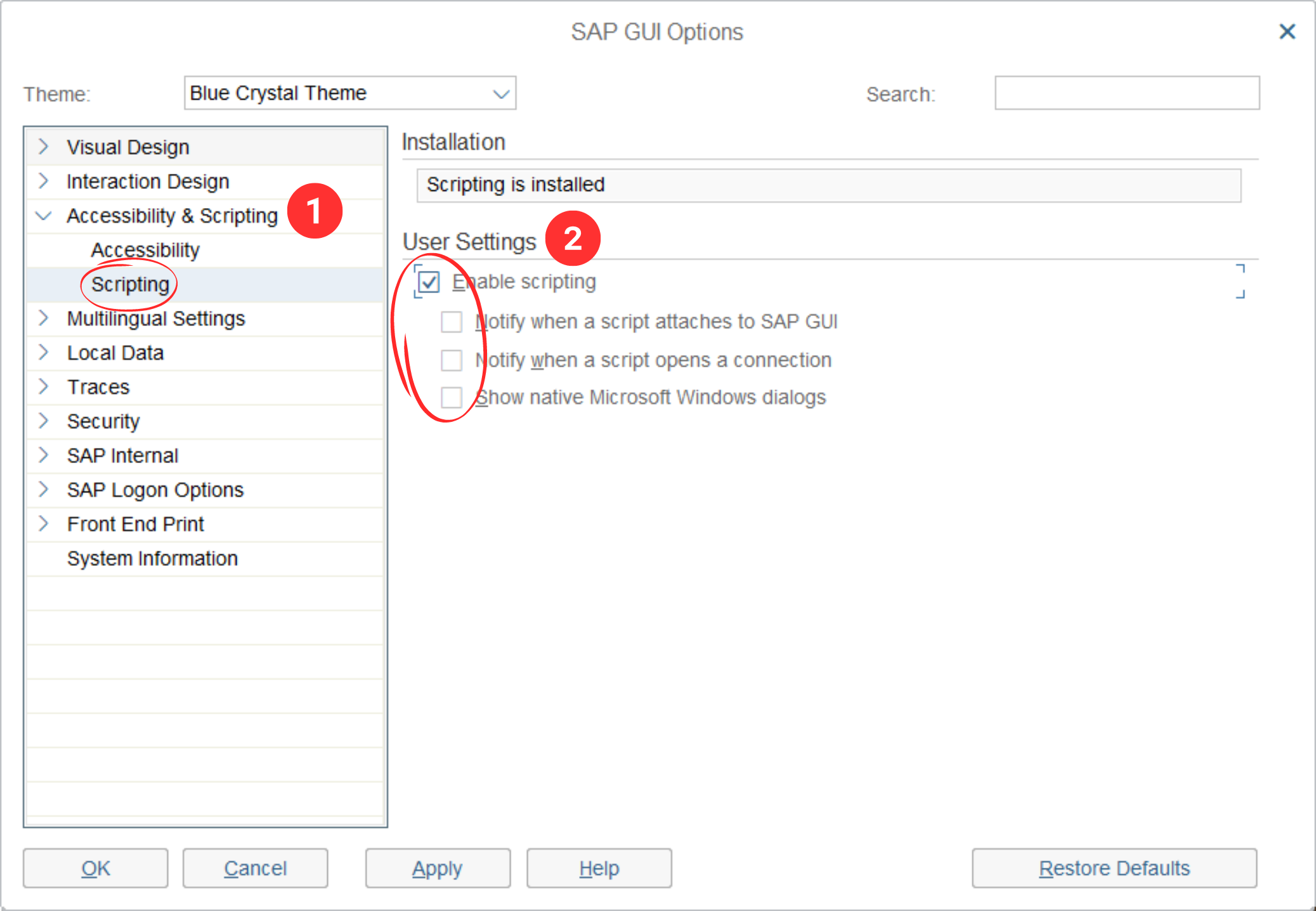Click inside the Search field

1127,93
